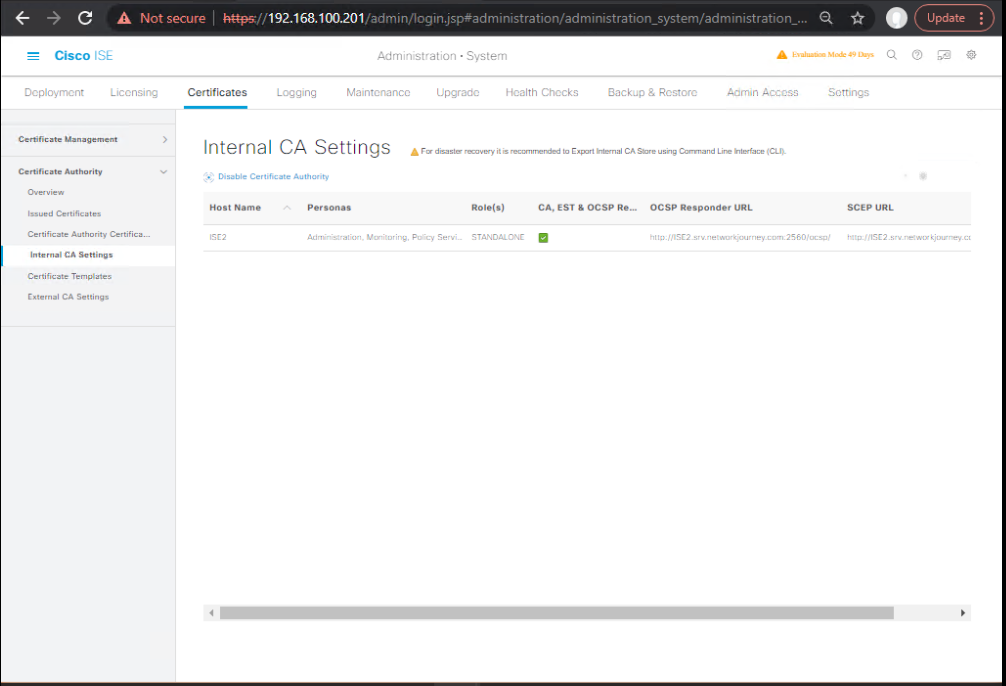The image size is (1006, 686).
Task: Click OCSP Responder URL column header
Action: (701, 208)
